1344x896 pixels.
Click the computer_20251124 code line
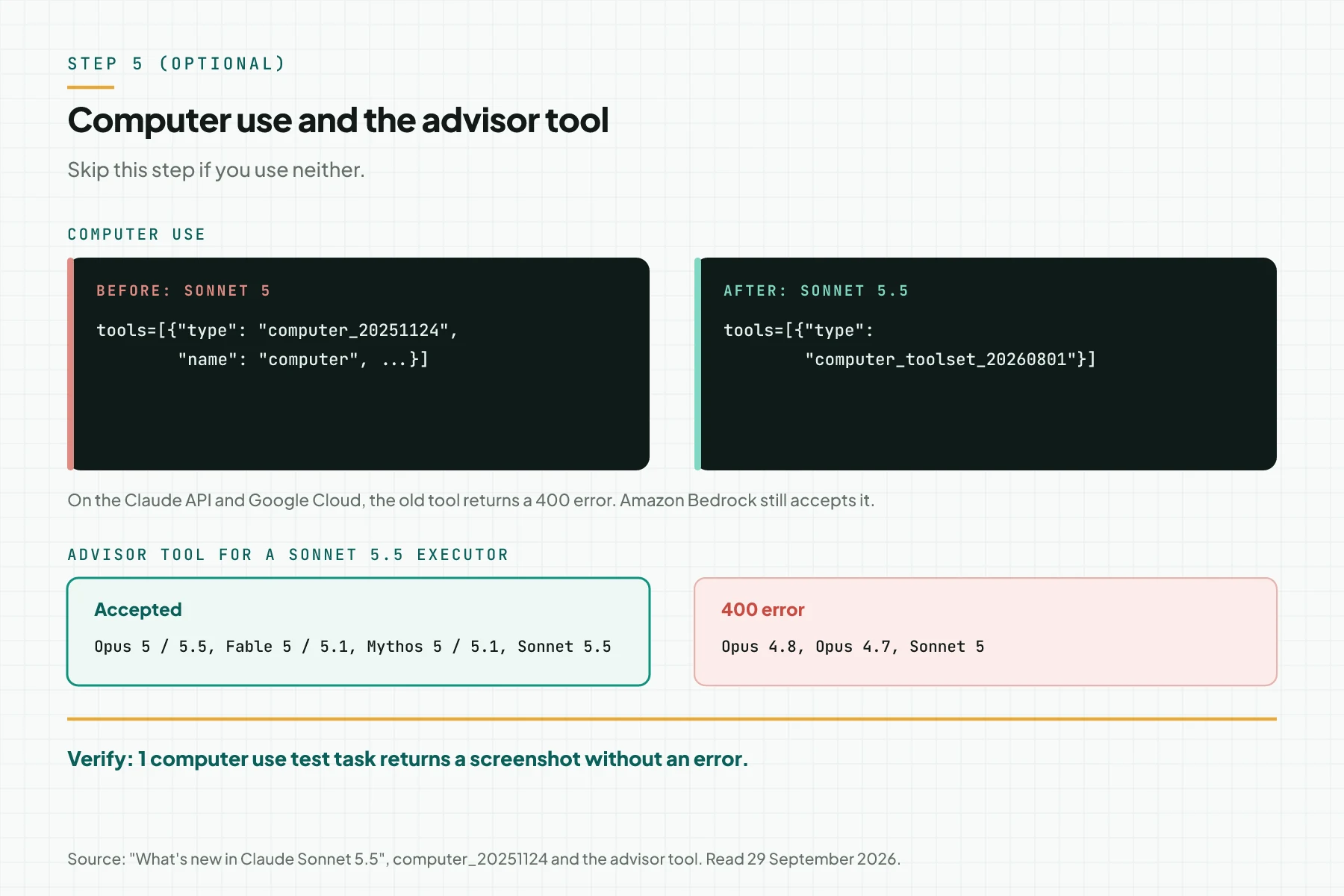click(277, 330)
